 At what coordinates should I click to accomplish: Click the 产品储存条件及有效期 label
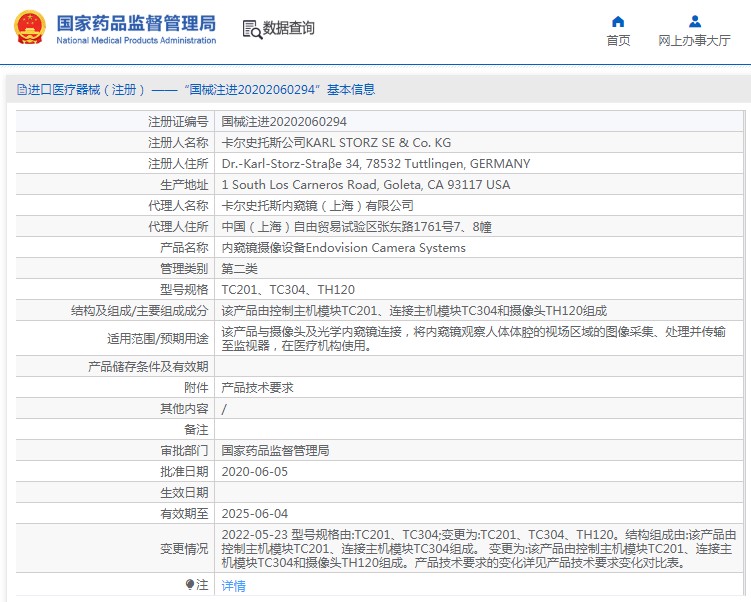pyautogui.click(x=148, y=367)
